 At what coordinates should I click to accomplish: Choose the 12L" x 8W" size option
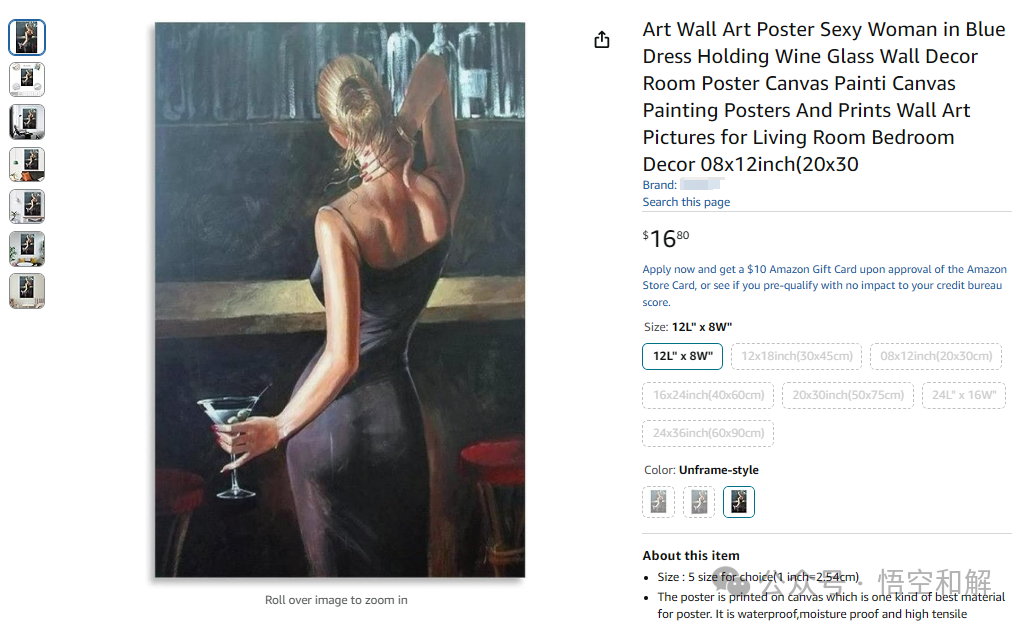click(x=682, y=356)
